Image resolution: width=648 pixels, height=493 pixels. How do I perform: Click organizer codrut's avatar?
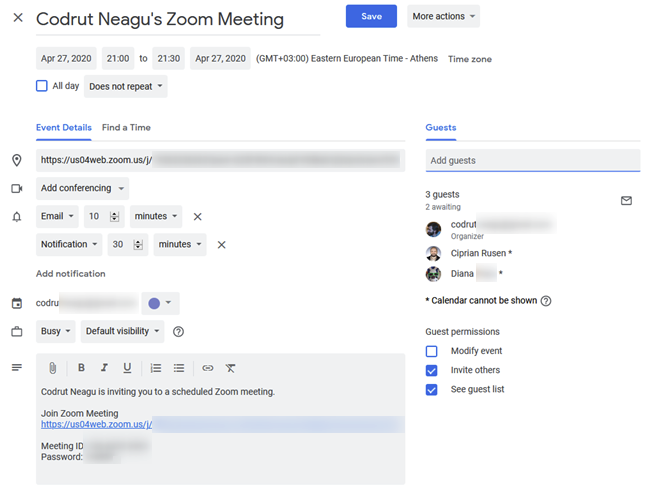433,229
